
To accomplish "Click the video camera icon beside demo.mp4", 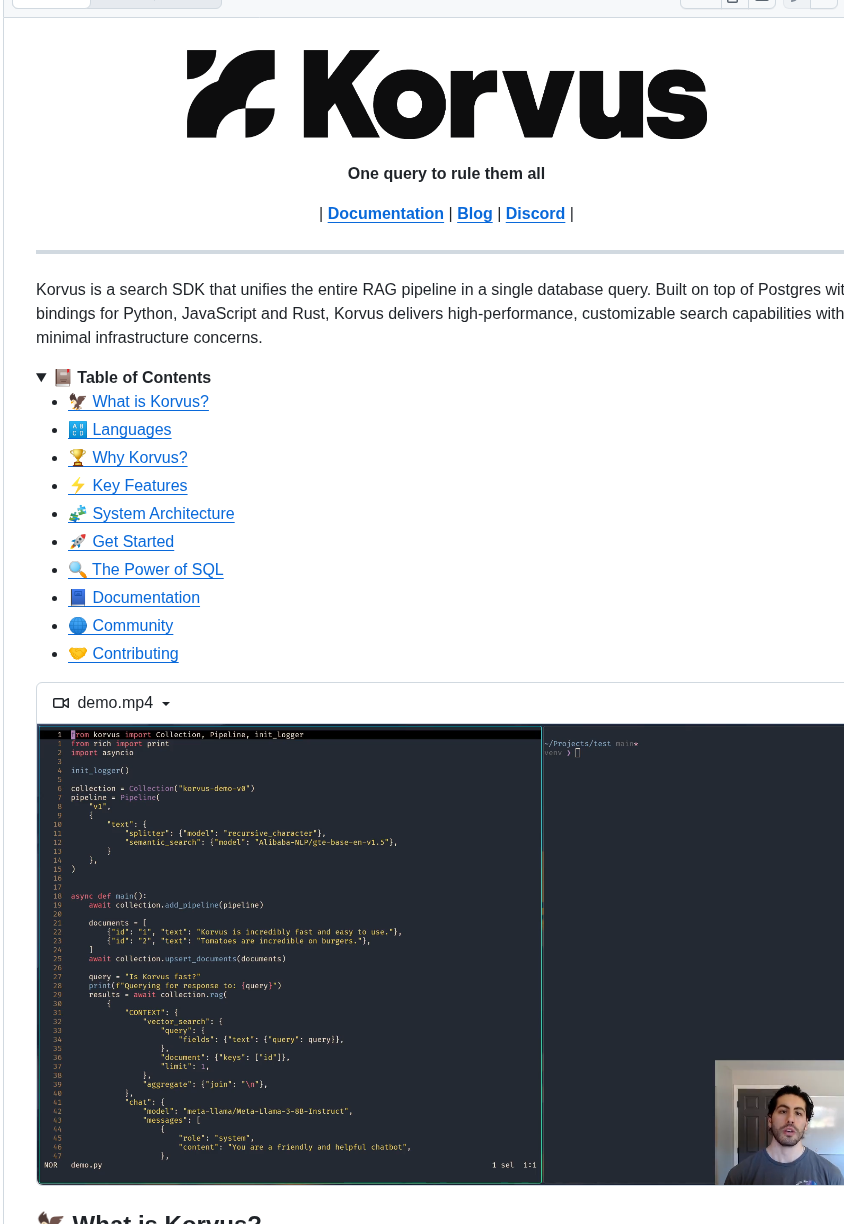I will pos(61,702).
